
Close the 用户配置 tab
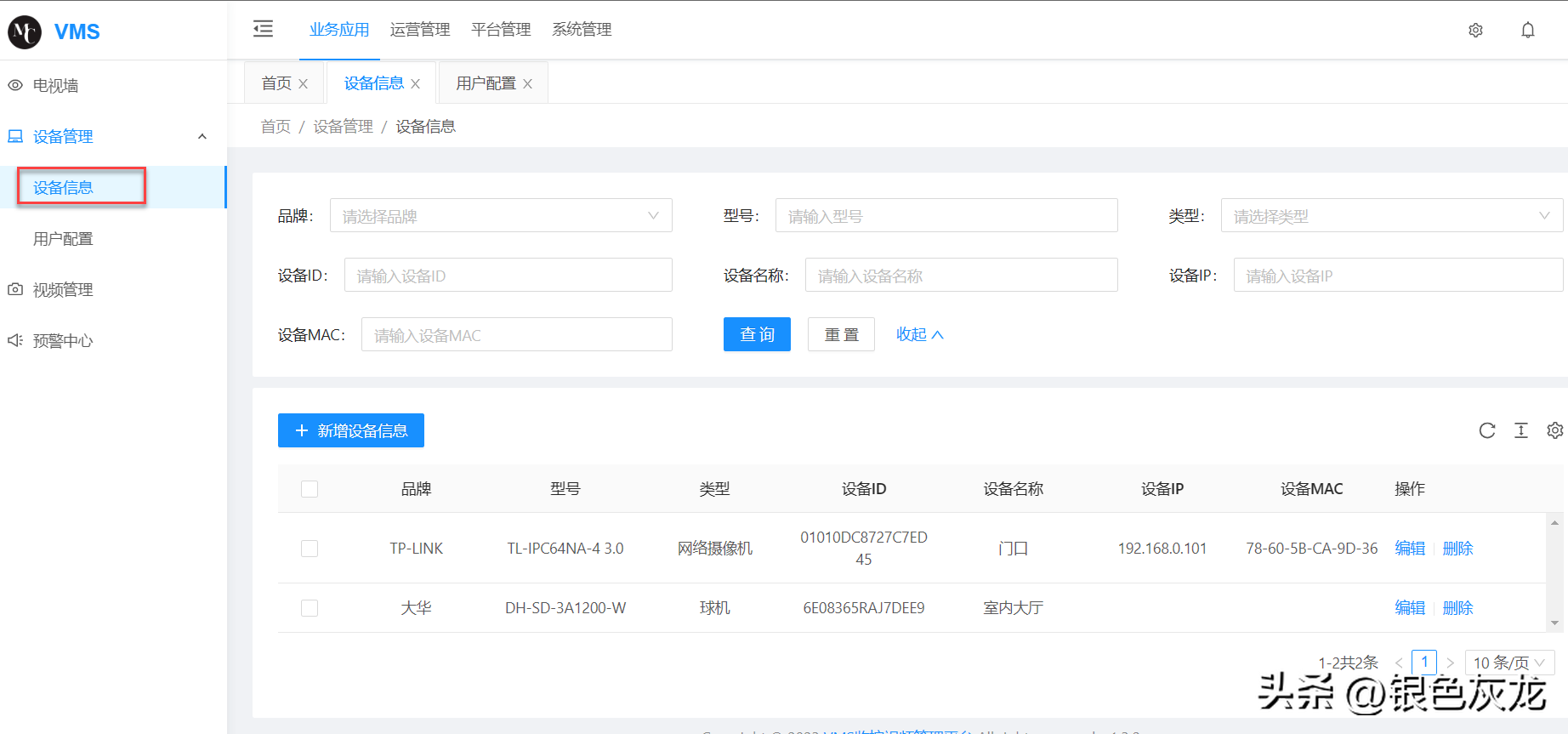tap(527, 83)
